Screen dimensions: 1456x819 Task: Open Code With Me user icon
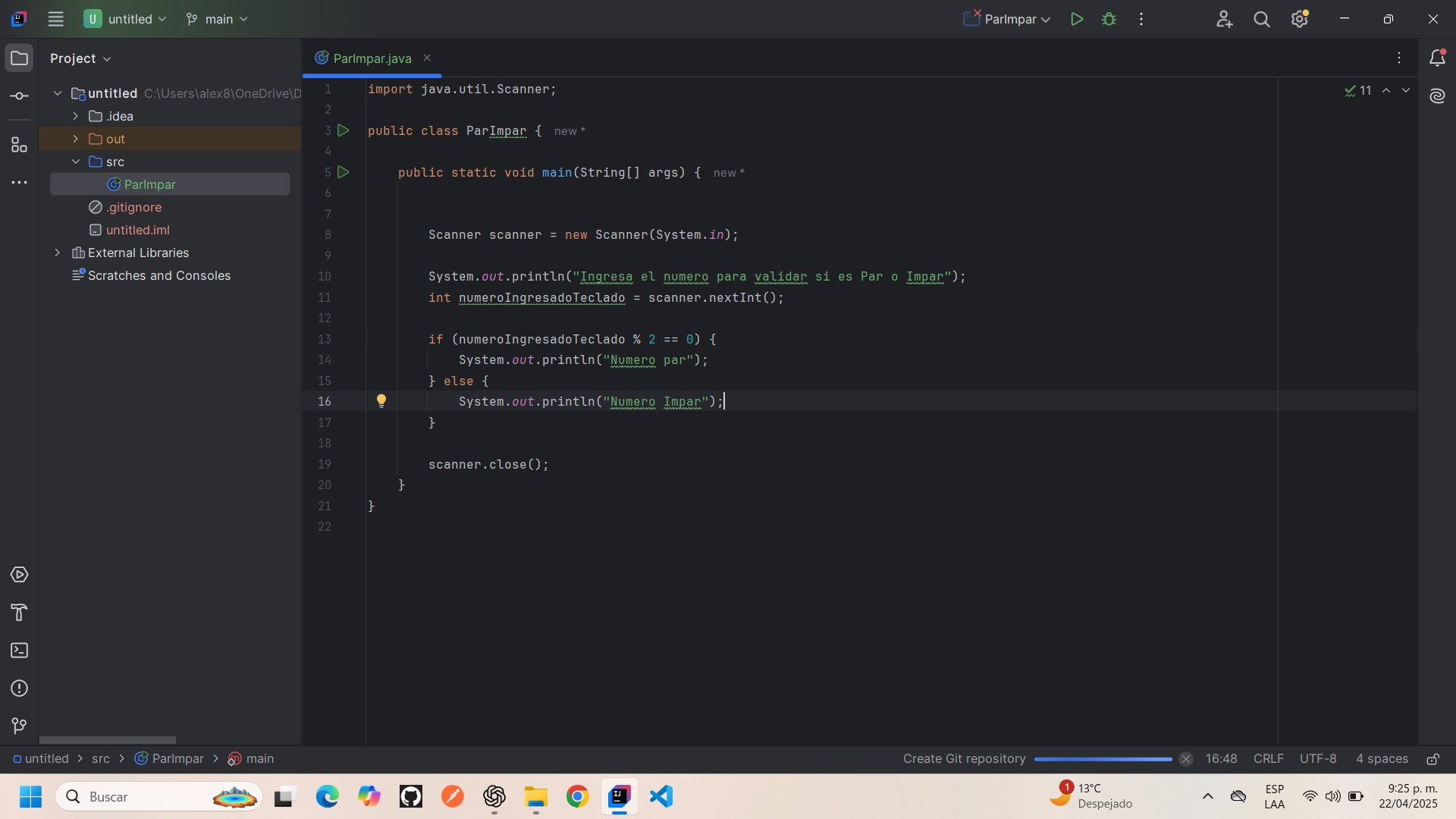(x=1224, y=19)
